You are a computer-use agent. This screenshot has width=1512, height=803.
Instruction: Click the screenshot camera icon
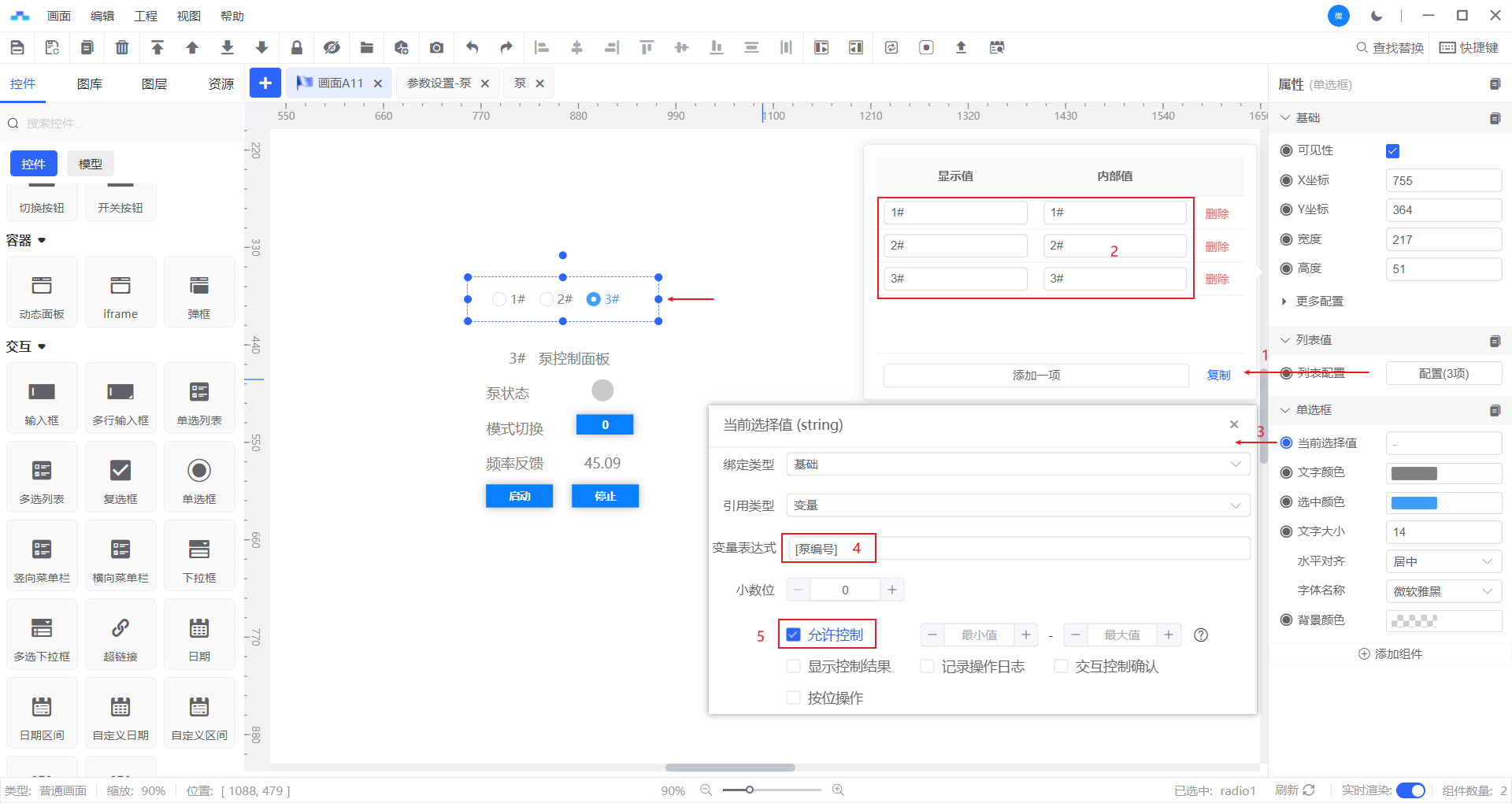click(436, 48)
